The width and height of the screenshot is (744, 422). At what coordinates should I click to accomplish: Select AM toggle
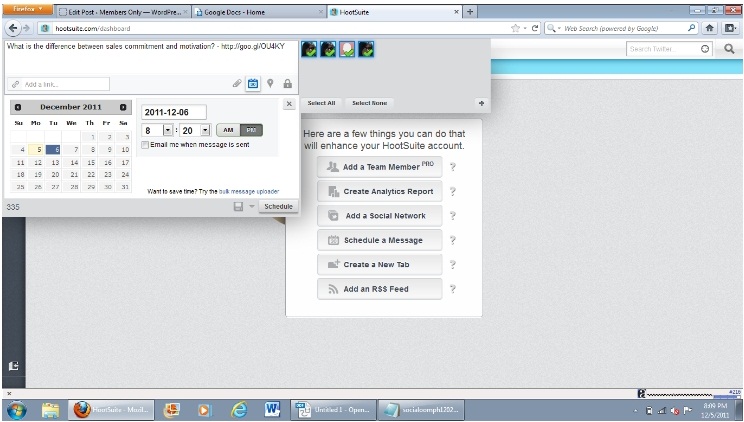pos(228,130)
